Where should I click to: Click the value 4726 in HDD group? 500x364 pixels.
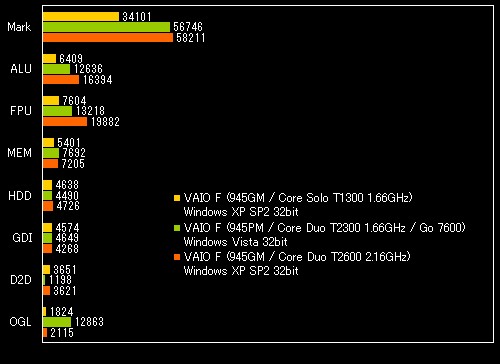tap(68, 206)
